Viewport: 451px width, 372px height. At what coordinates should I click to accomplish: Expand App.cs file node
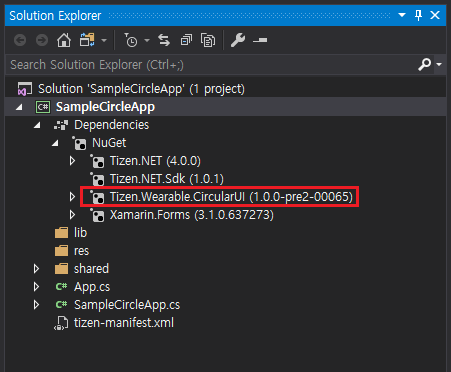pos(36,287)
